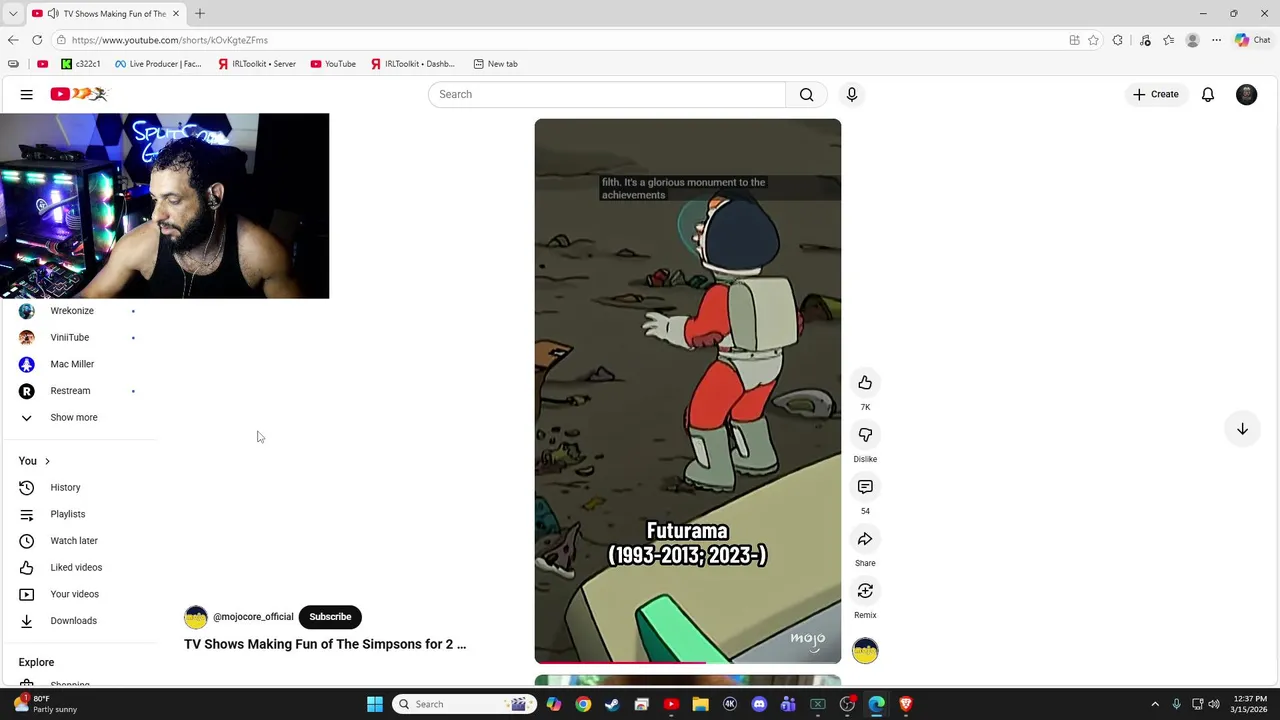Go to the next Short with down arrow
This screenshot has height=720, width=1280.
click(x=1242, y=429)
